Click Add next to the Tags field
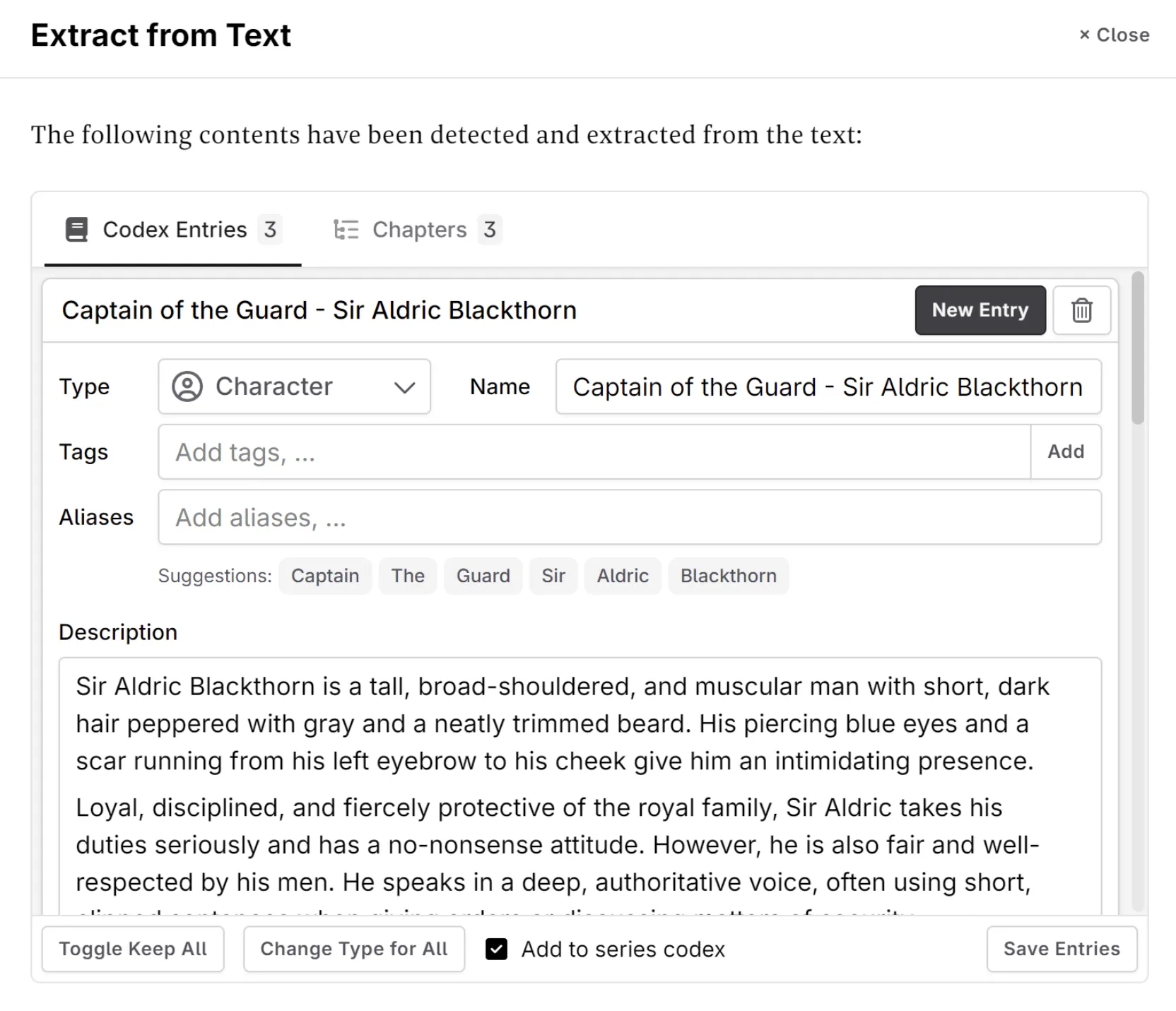Viewport: 1176px width, 1011px height. 1066,451
